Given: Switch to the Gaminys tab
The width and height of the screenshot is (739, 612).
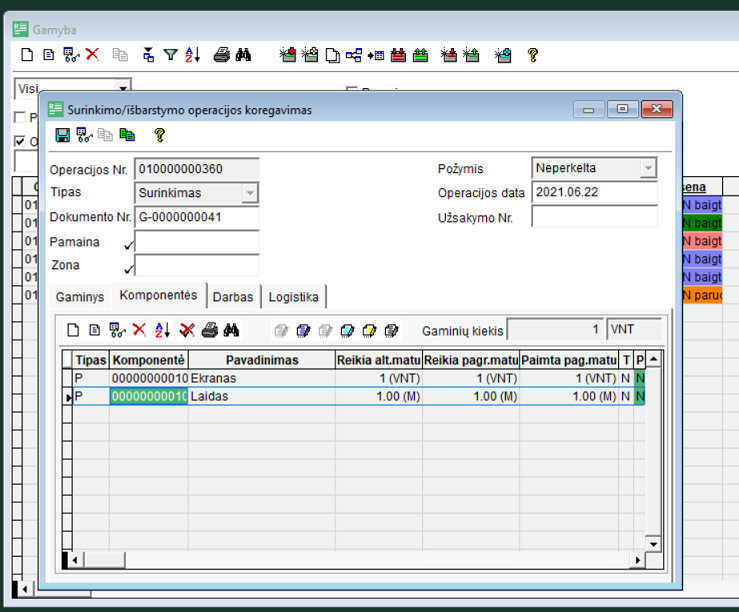Looking at the screenshot, I should coord(80,297).
